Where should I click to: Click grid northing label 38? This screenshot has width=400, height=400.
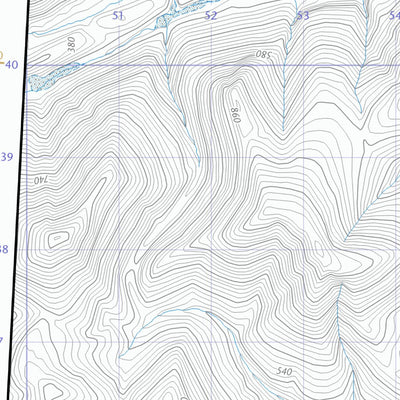(4, 249)
